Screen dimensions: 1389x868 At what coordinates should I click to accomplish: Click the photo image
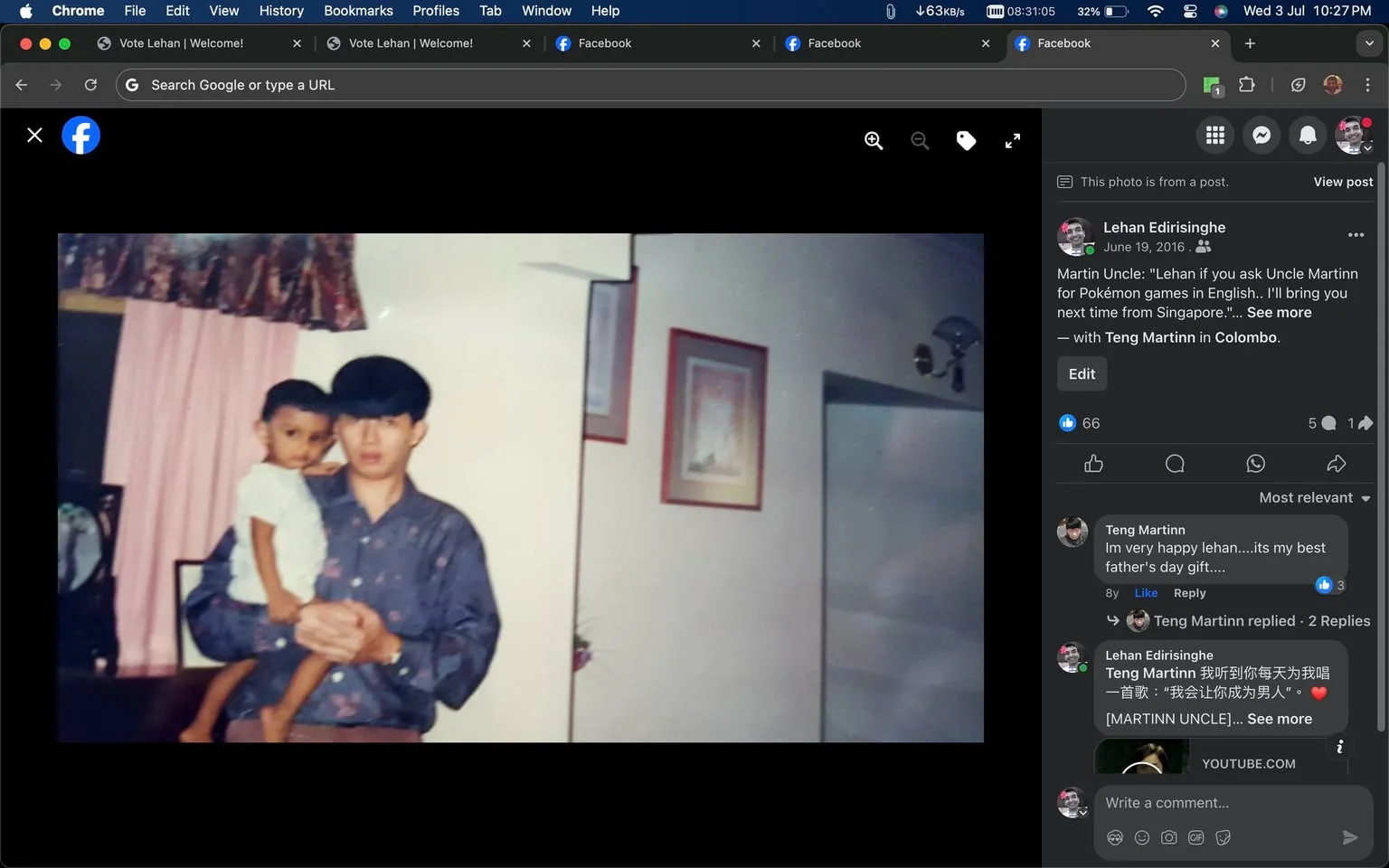(x=521, y=488)
